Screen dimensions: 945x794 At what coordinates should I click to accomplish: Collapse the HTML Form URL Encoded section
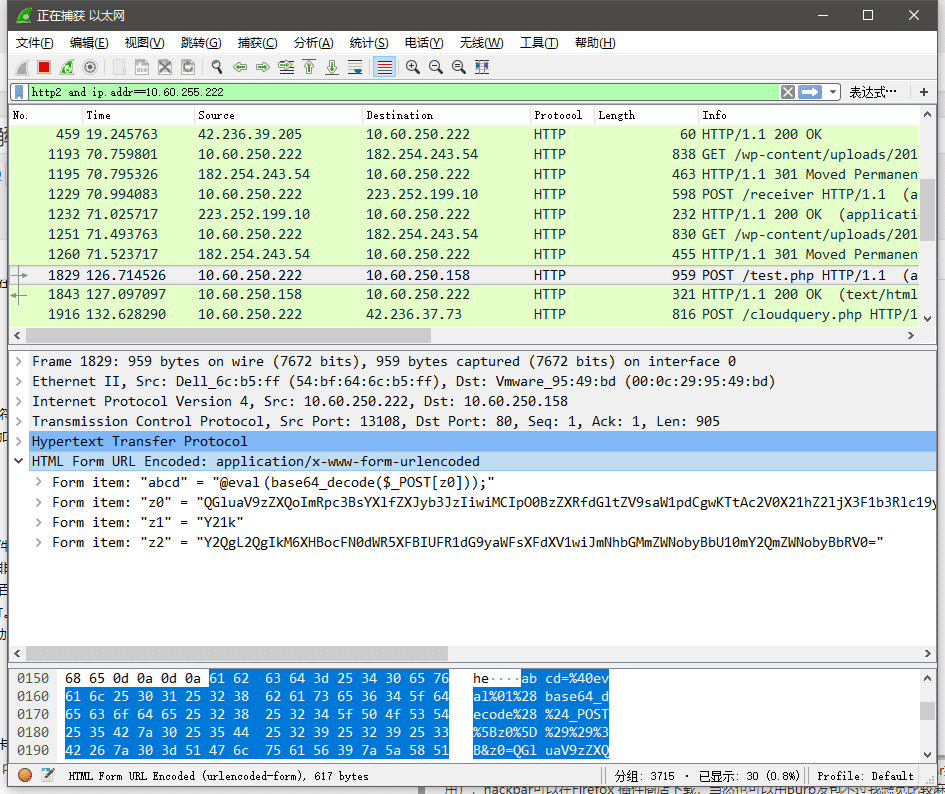19,461
